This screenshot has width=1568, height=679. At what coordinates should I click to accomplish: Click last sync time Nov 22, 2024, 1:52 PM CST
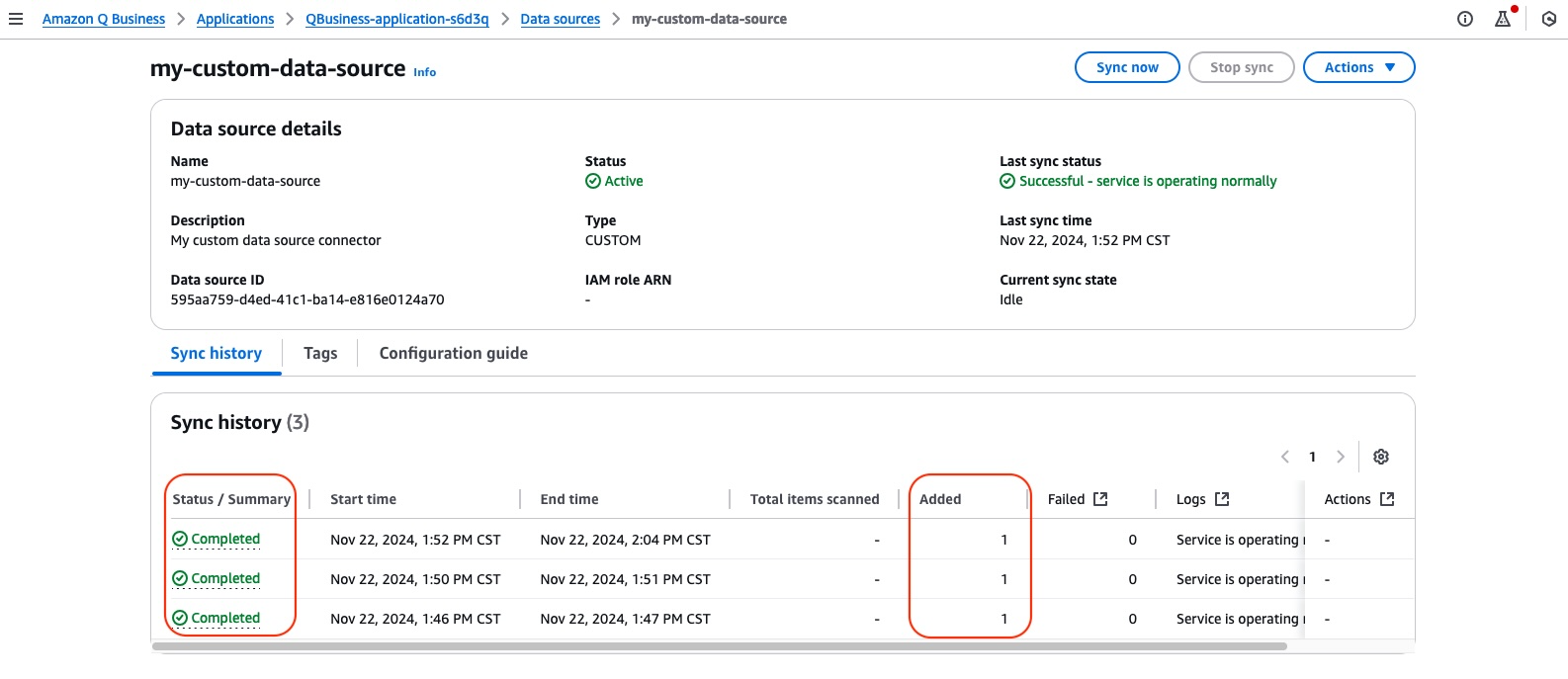pos(1085,240)
